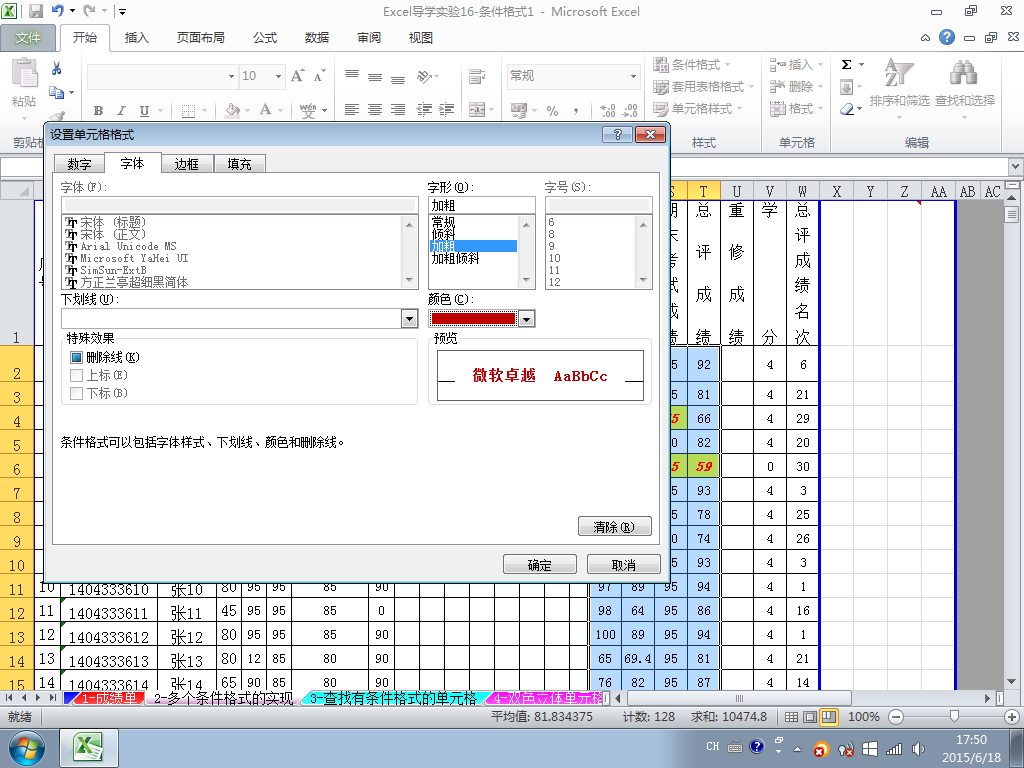This screenshot has width=1024, height=768.
Task: Click the Cut scissors icon
Action: coord(57,68)
